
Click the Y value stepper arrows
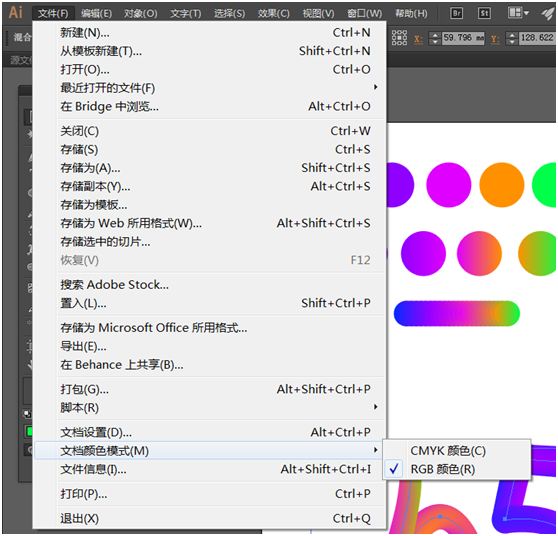(512, 38)
